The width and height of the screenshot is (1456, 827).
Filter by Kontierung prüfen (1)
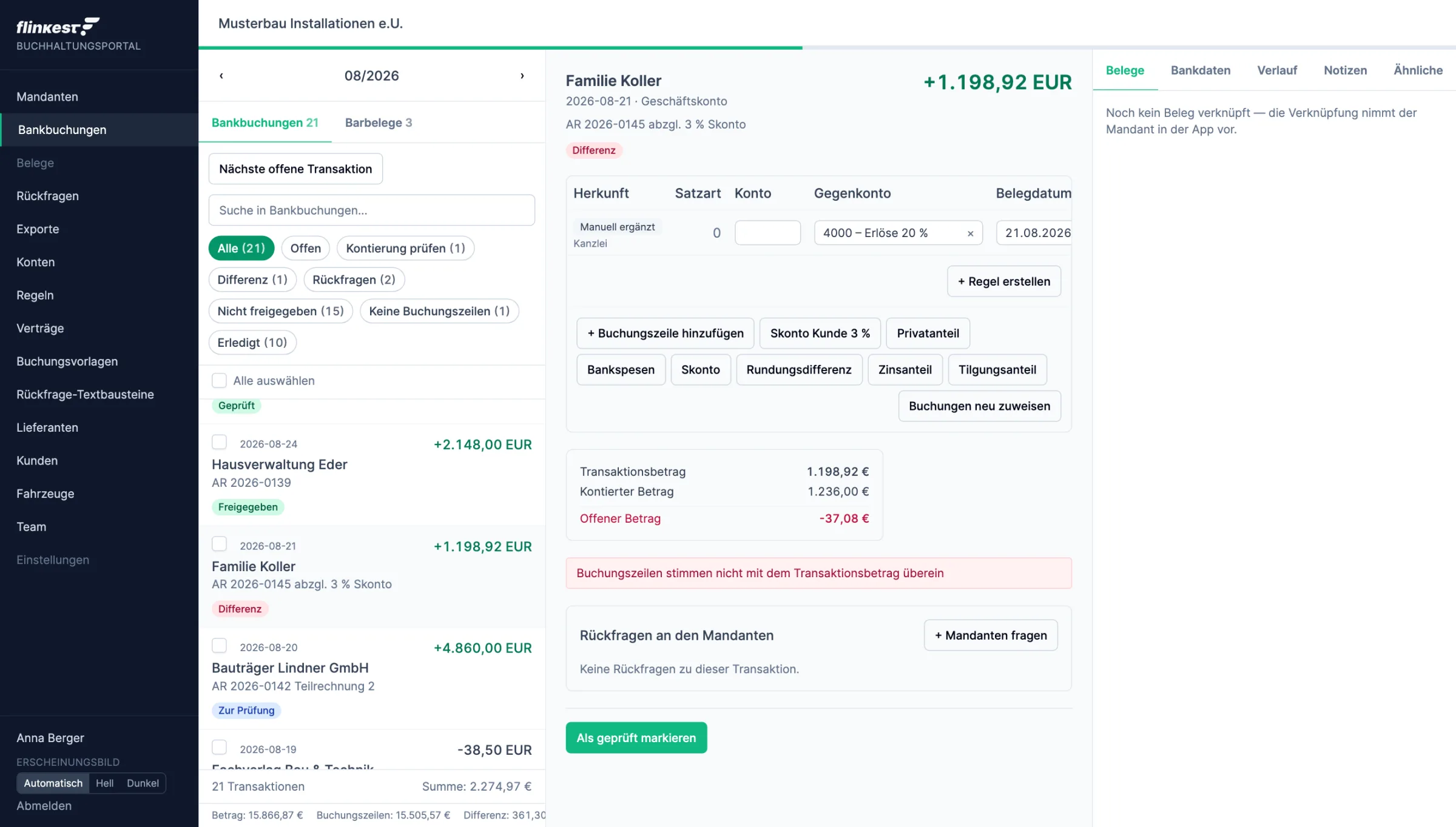coord(405,248)
